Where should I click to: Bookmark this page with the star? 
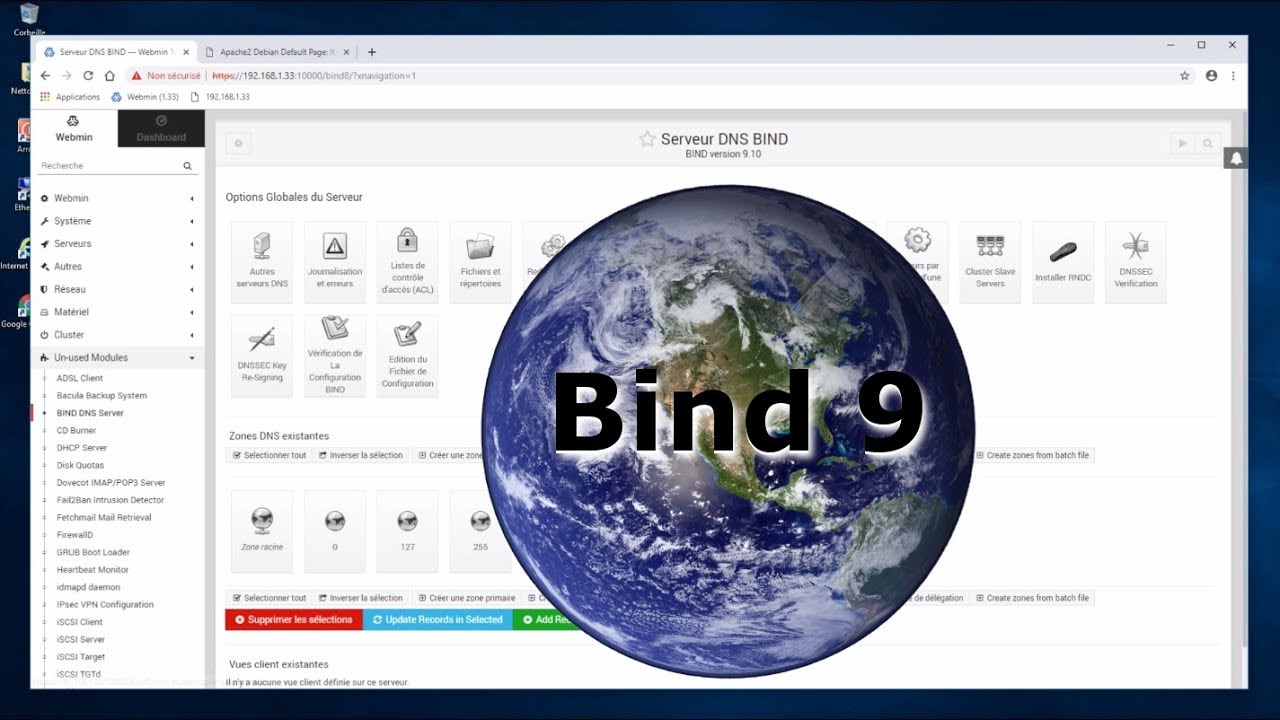click(x=1185, y=75)
